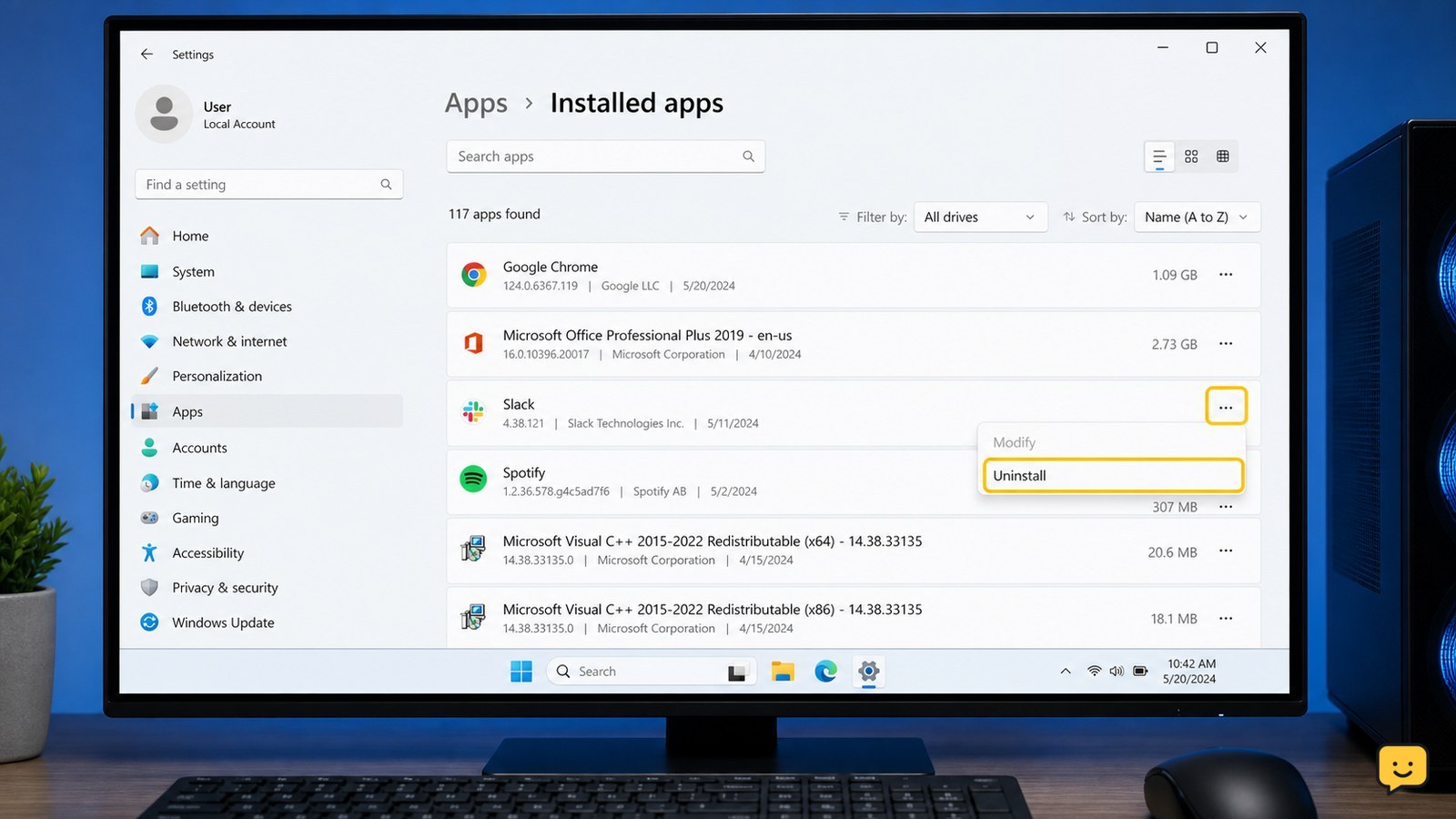
Task: Click Microsoft Office Professional Plus 2019 name
Action: [647, 335]
